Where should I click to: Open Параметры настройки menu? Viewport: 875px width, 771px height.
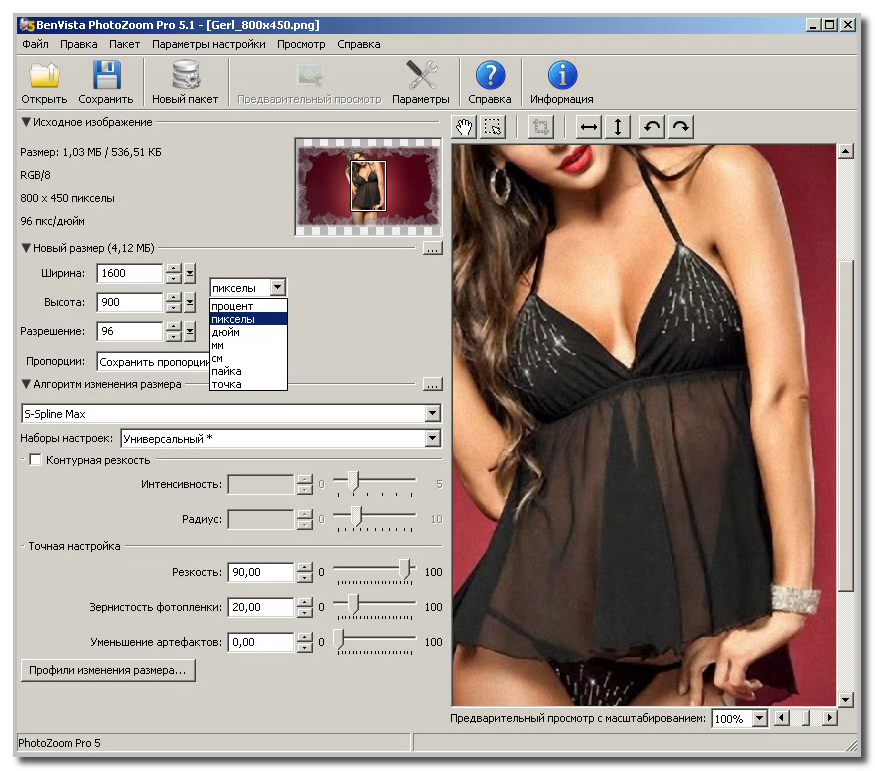209,44
